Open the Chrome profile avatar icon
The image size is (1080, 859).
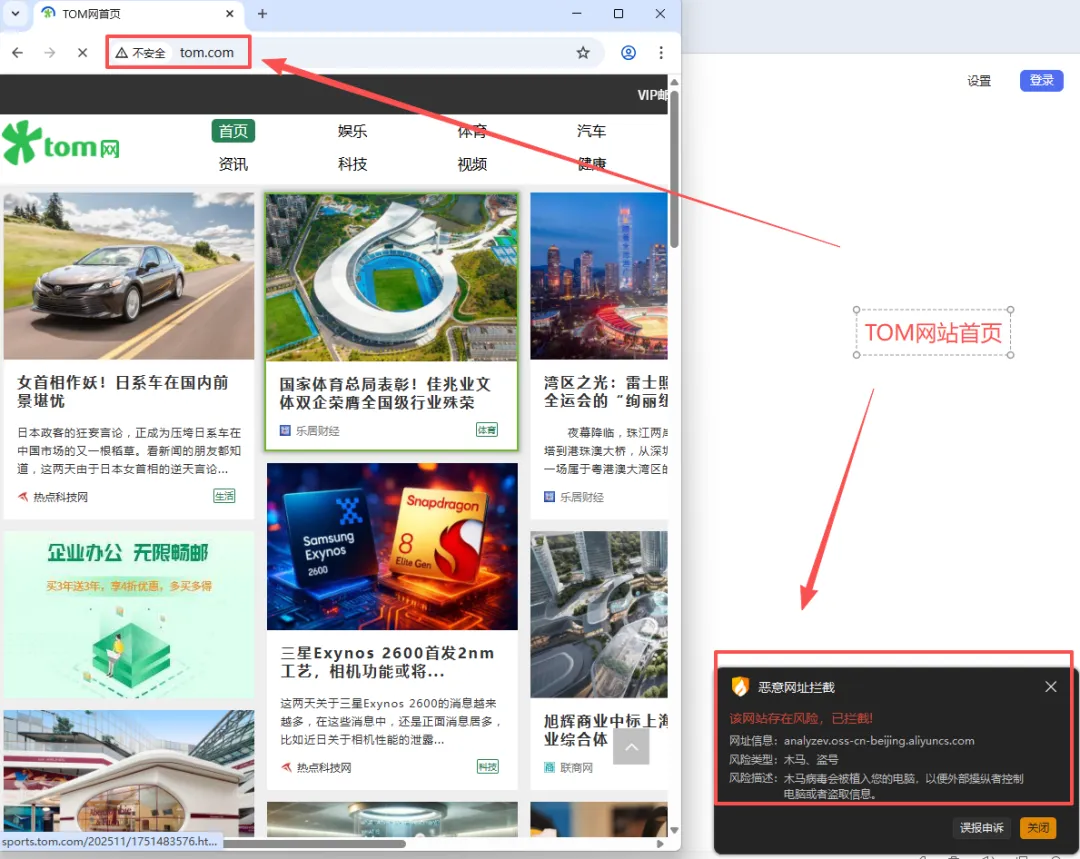click(628, 53)
